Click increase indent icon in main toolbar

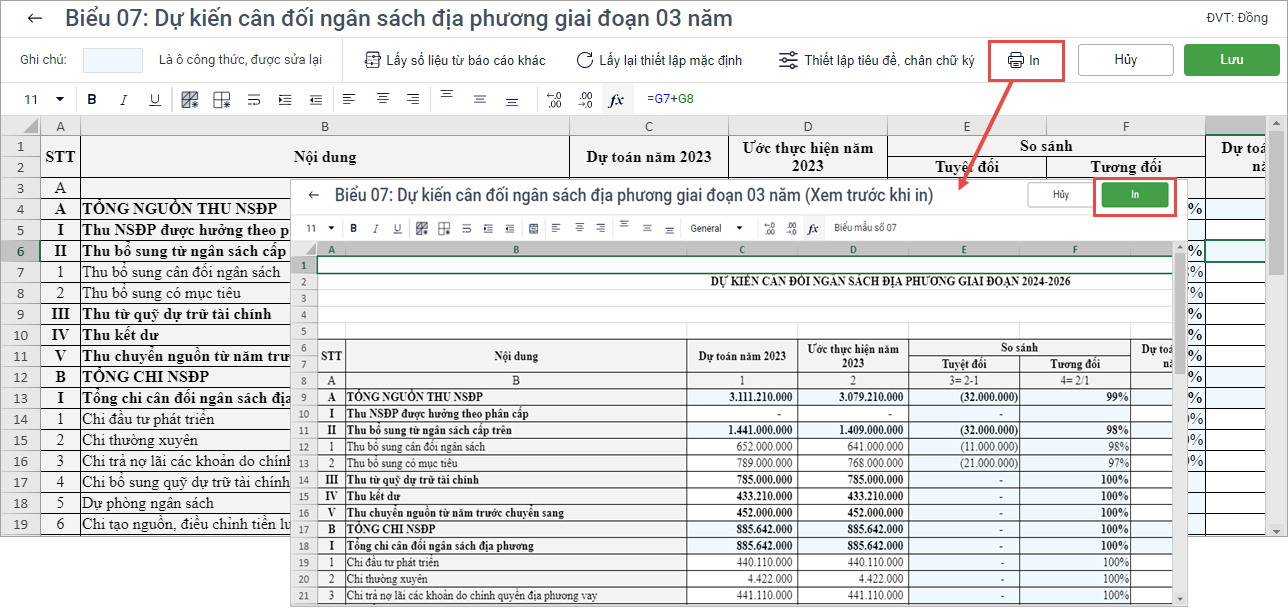285,100
